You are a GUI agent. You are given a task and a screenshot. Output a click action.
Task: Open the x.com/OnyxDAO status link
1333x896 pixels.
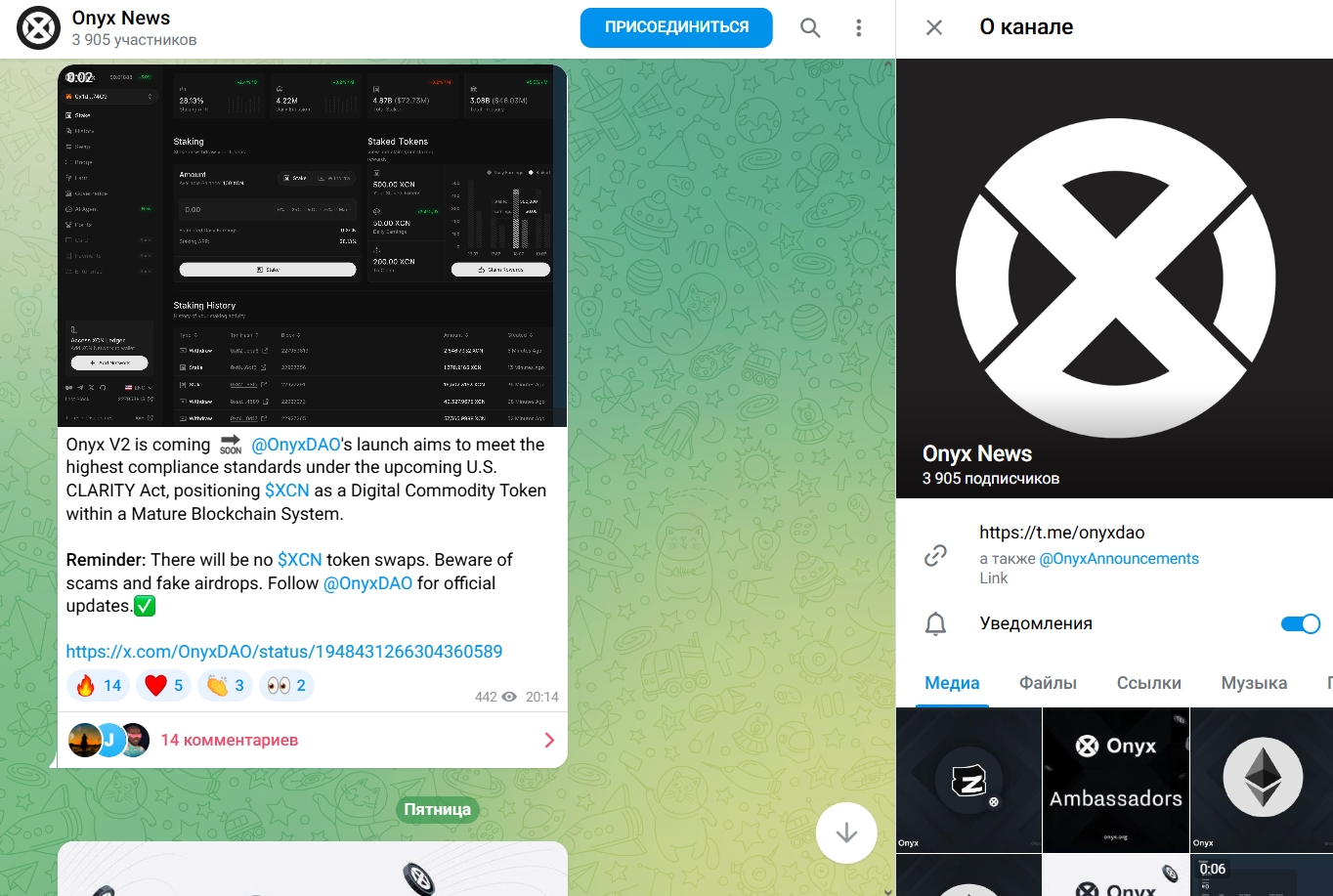[x=284, y=652]
